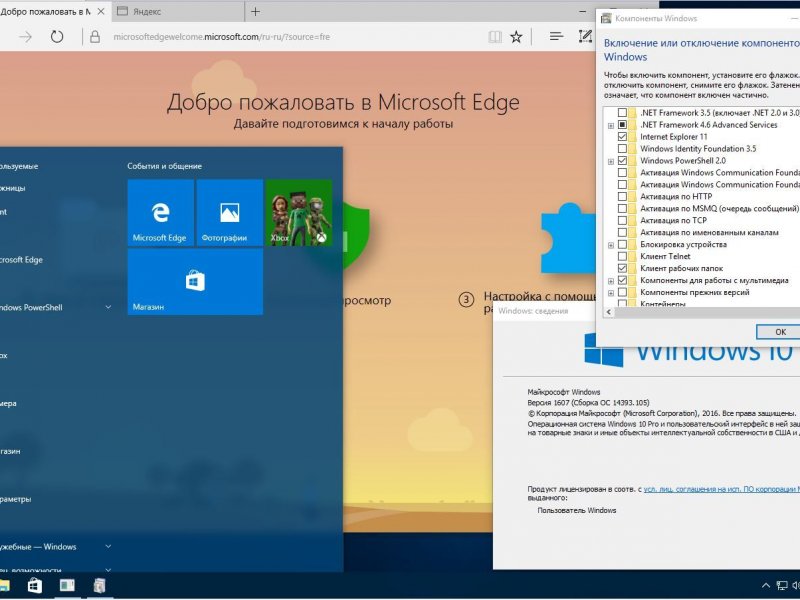Expand .NET Framework 4.6 Advanced Services node
The width and height of the screenshot is (800, 600).
(x=611, y=125)
